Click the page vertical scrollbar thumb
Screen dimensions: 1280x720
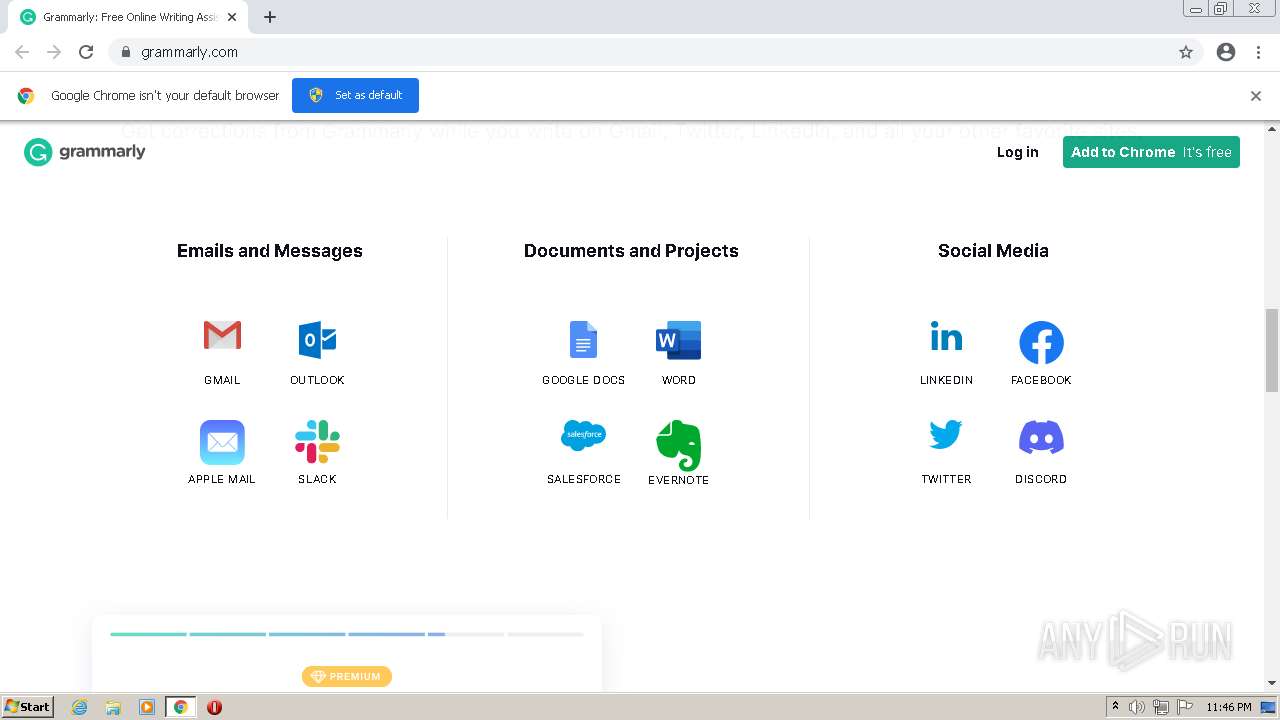(x=1272, y=350)
